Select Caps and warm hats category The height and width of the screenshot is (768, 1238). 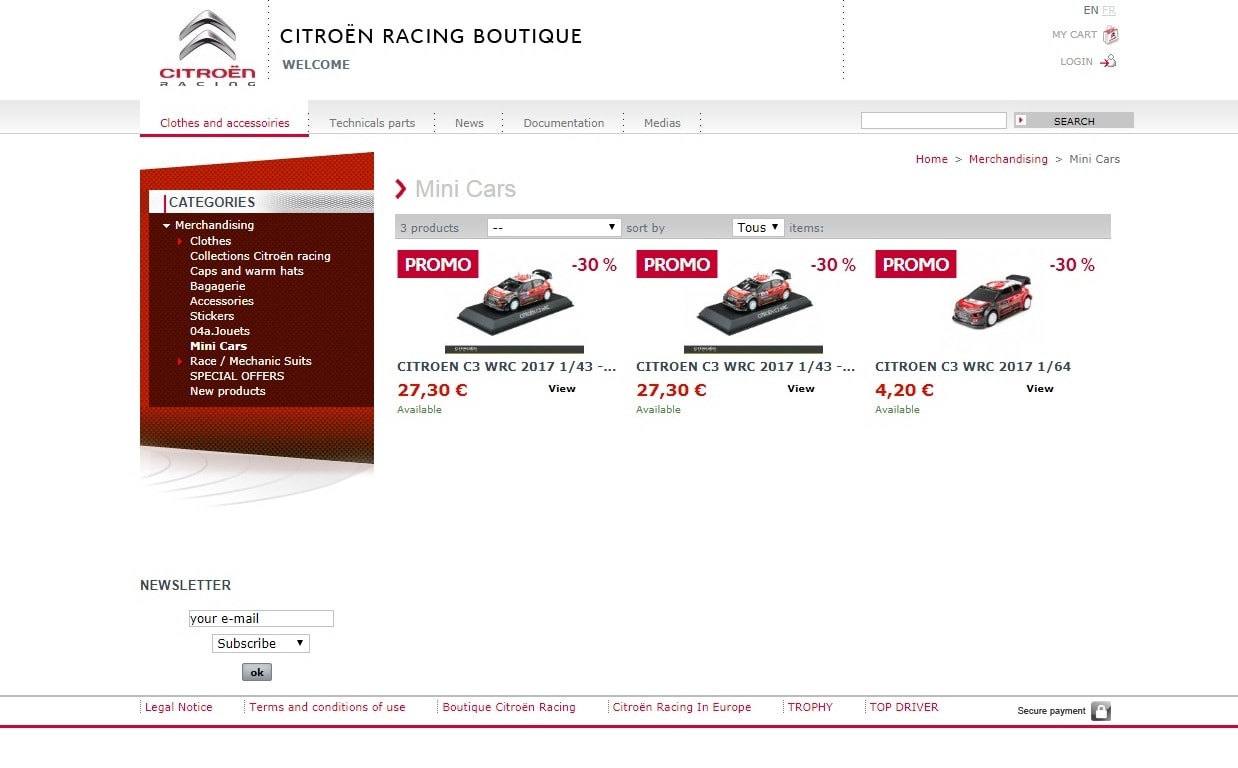tap(247, 271)
